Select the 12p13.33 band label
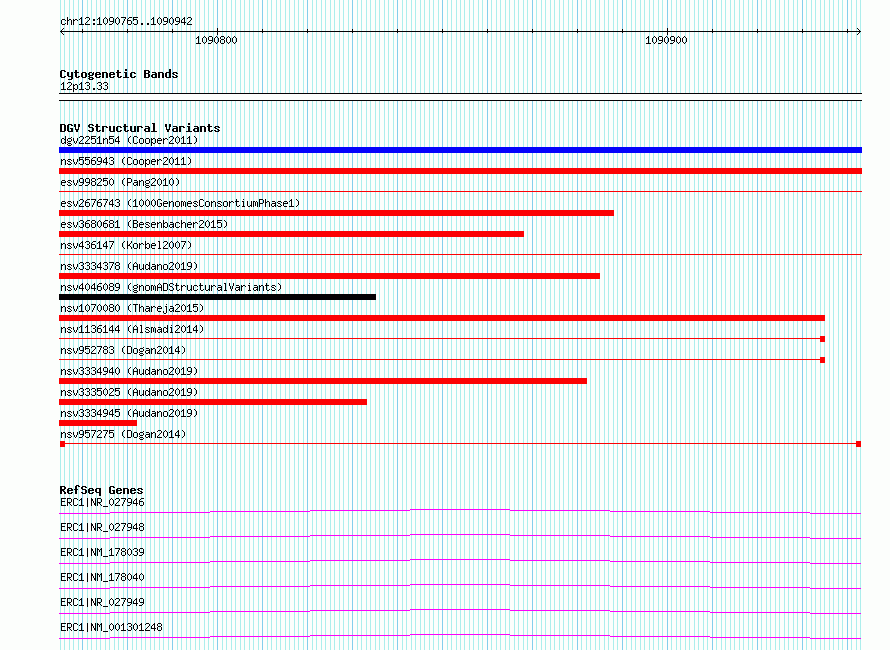 click(x=84, y=86)
